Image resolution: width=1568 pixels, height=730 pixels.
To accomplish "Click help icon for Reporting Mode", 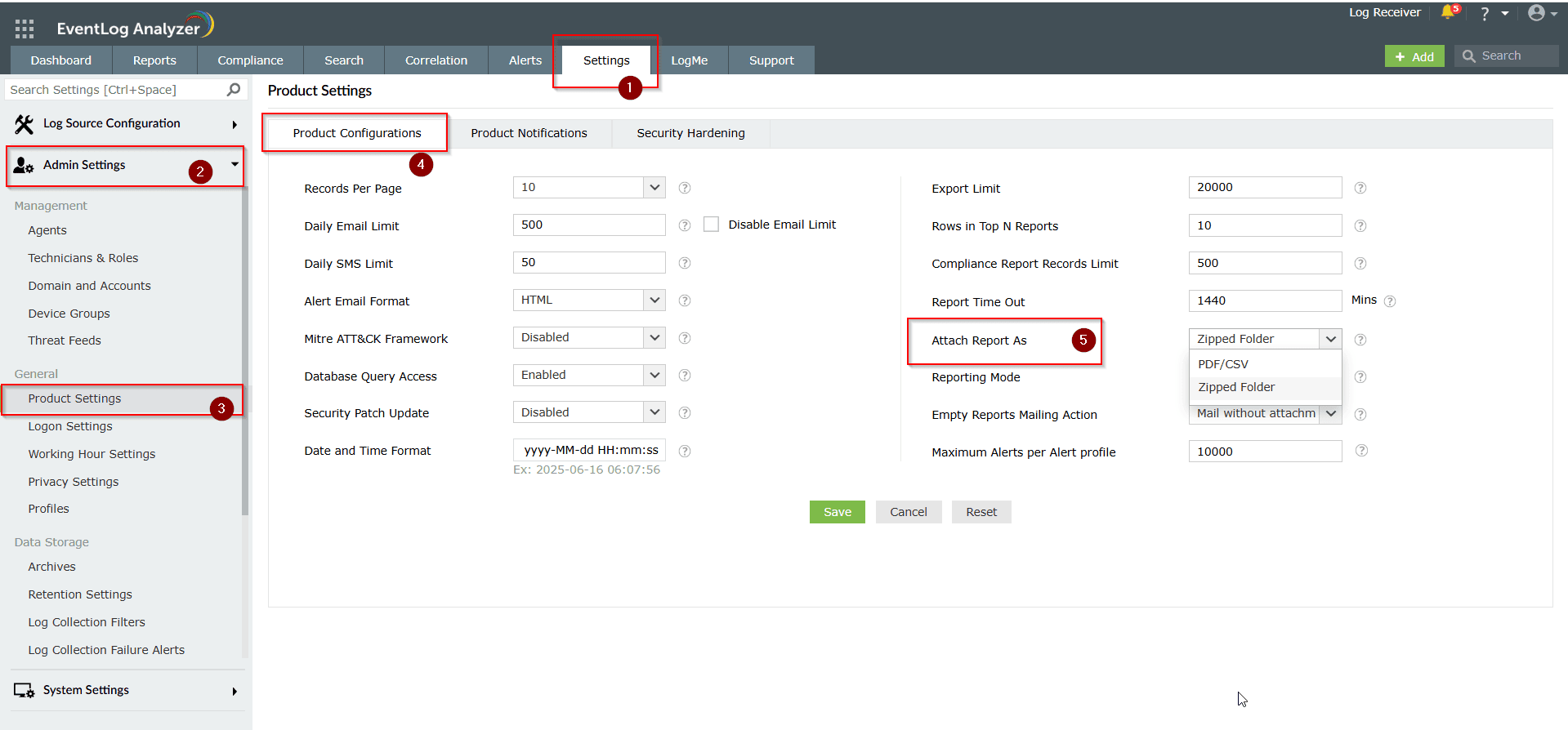I will [x=1360, y=377].
